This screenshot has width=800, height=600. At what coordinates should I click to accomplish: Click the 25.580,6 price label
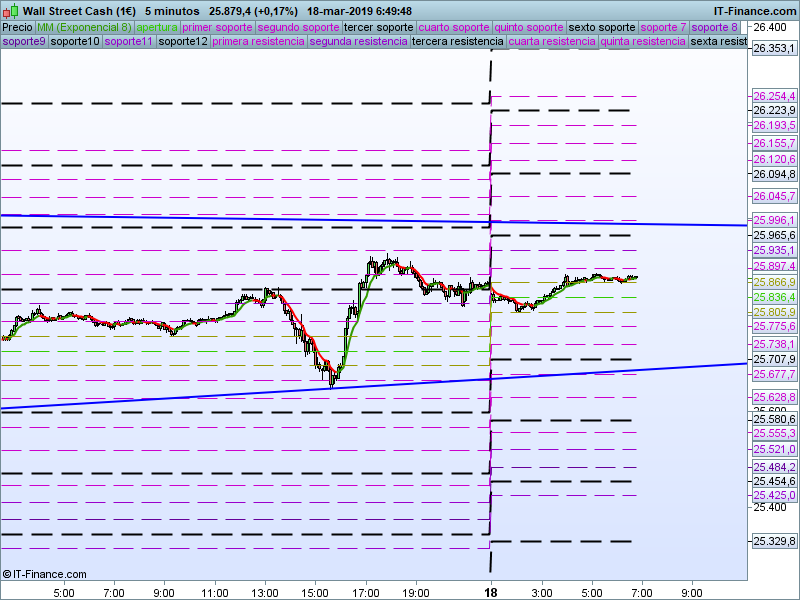click(x=774, y=419)
